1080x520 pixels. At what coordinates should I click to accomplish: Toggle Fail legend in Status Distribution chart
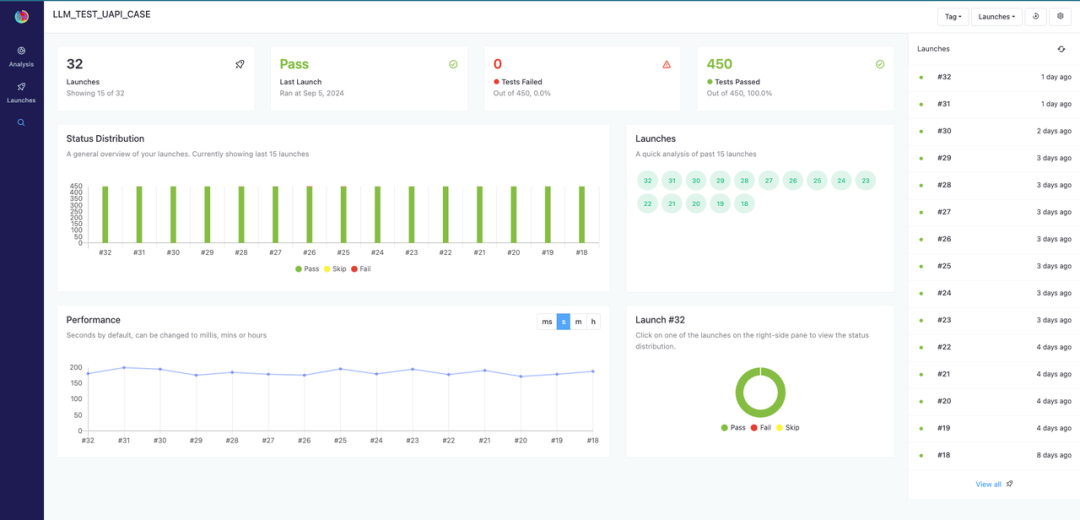click(361, 269)
